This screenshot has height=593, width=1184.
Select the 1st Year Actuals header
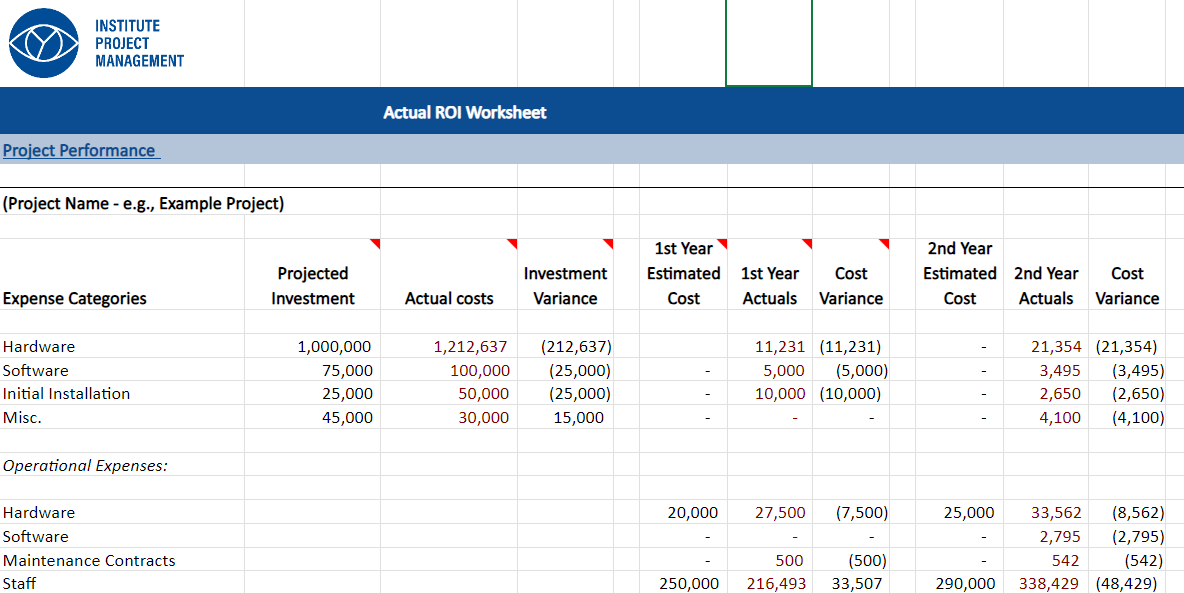tap(769, 286)
